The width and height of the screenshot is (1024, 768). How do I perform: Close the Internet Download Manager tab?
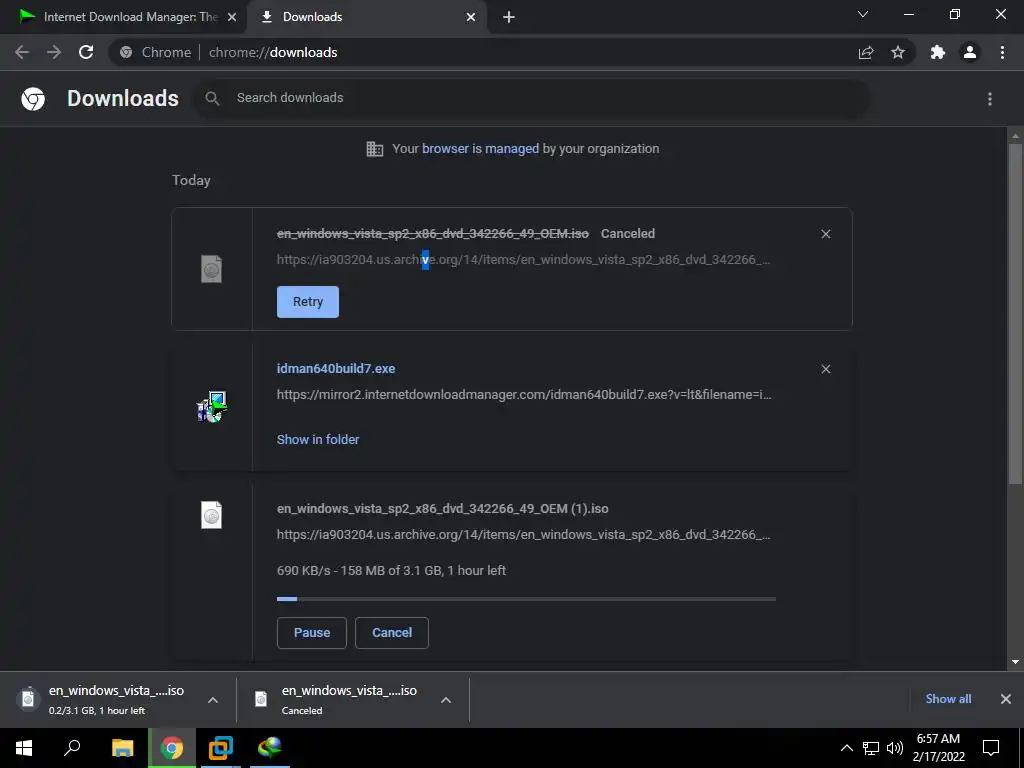coord(232,17)
